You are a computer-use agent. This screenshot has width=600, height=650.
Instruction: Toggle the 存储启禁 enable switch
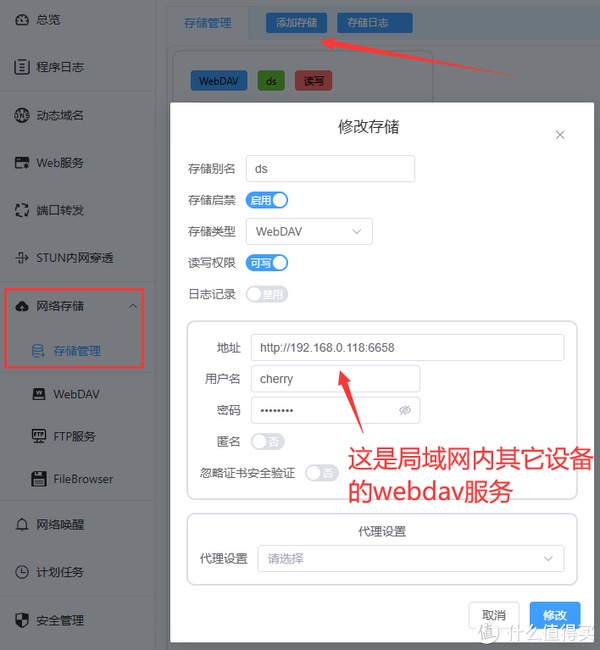[x=267, y=200]
